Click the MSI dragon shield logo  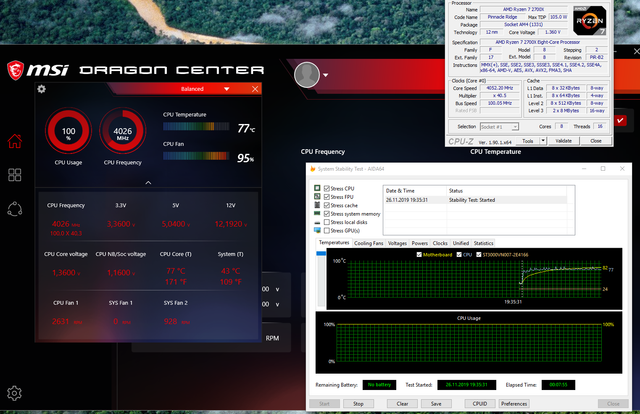[16, 70]
